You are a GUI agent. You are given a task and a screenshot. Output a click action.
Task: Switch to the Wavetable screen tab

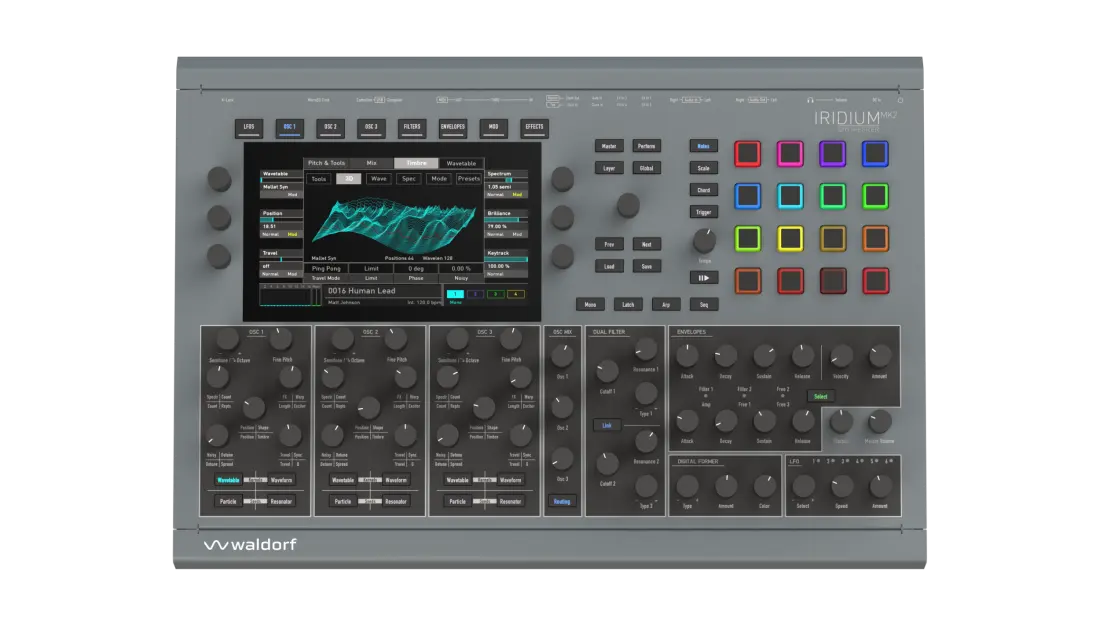click(461, 163)
